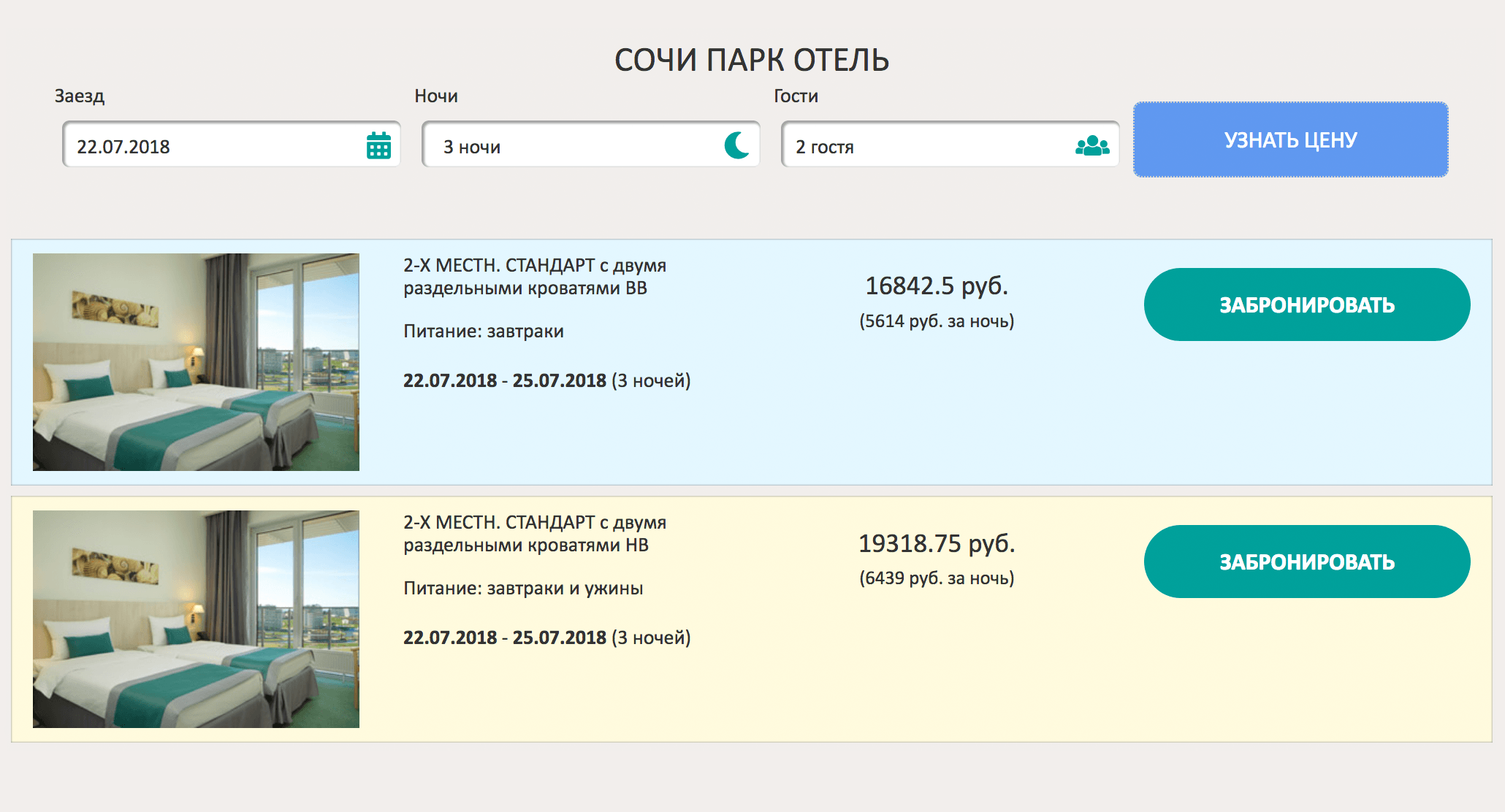Click '(6439 руб. за ночь)' text

937,578
